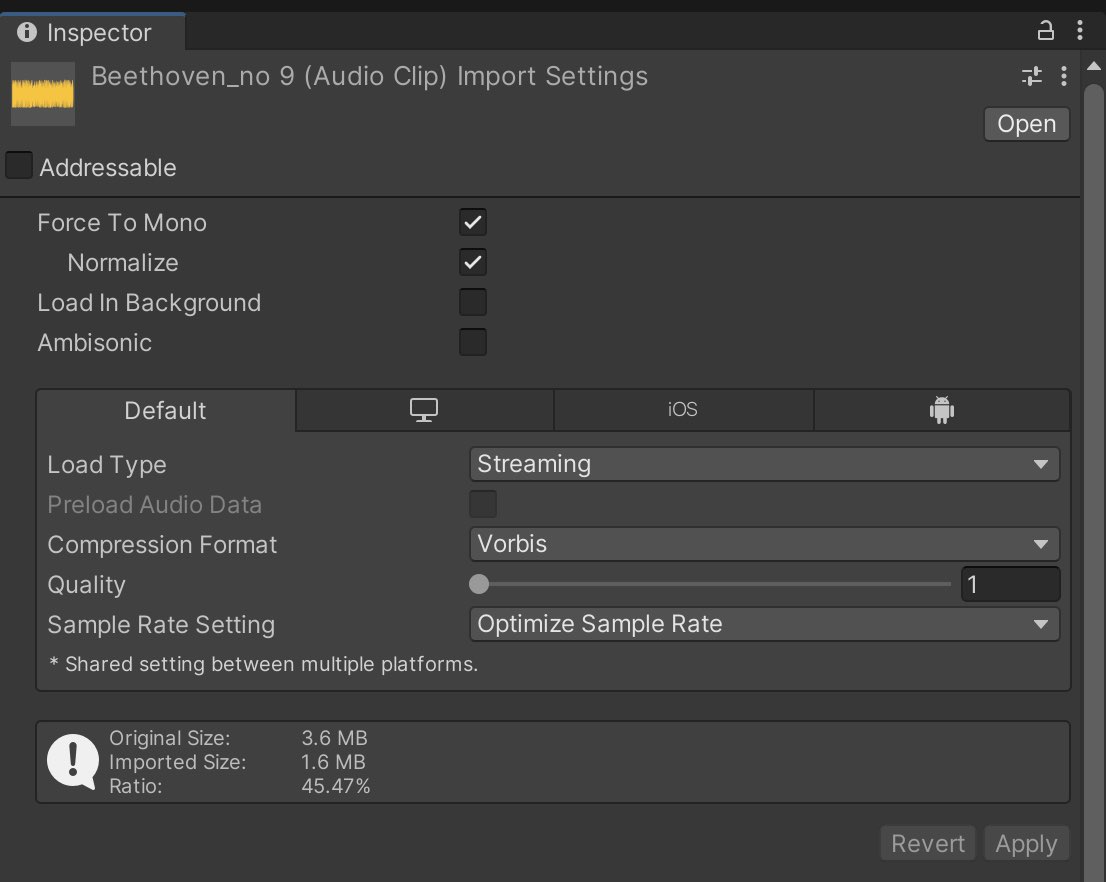The width and height of the screenshot is (1106, 882).
Task: Click the scrollbar up arrow
Action: pos(1093,66)
